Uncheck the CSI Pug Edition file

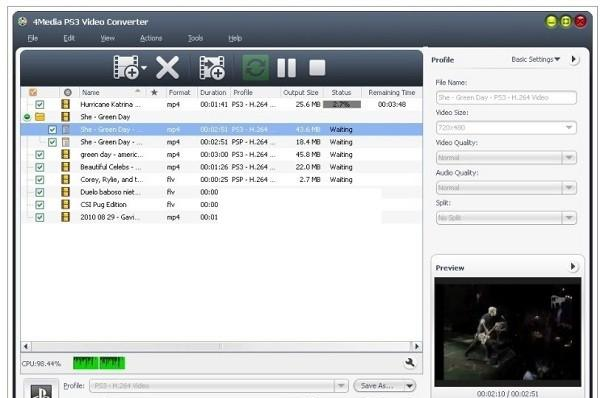point(39,205)
